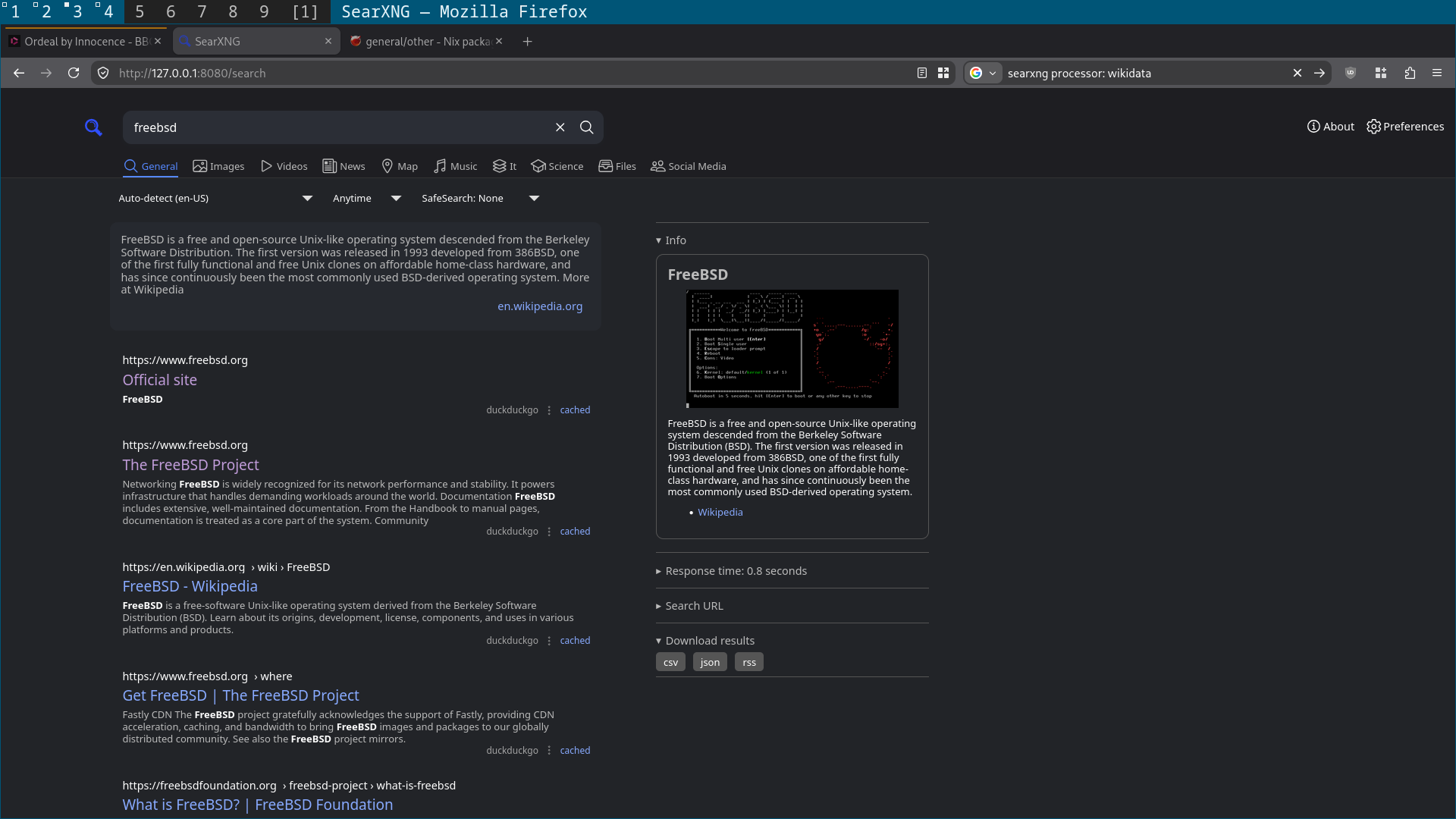The height and width of the screenshot is (819, 1456).
Task: Clear the Firefox search bar text
Action: point(1298,73)
